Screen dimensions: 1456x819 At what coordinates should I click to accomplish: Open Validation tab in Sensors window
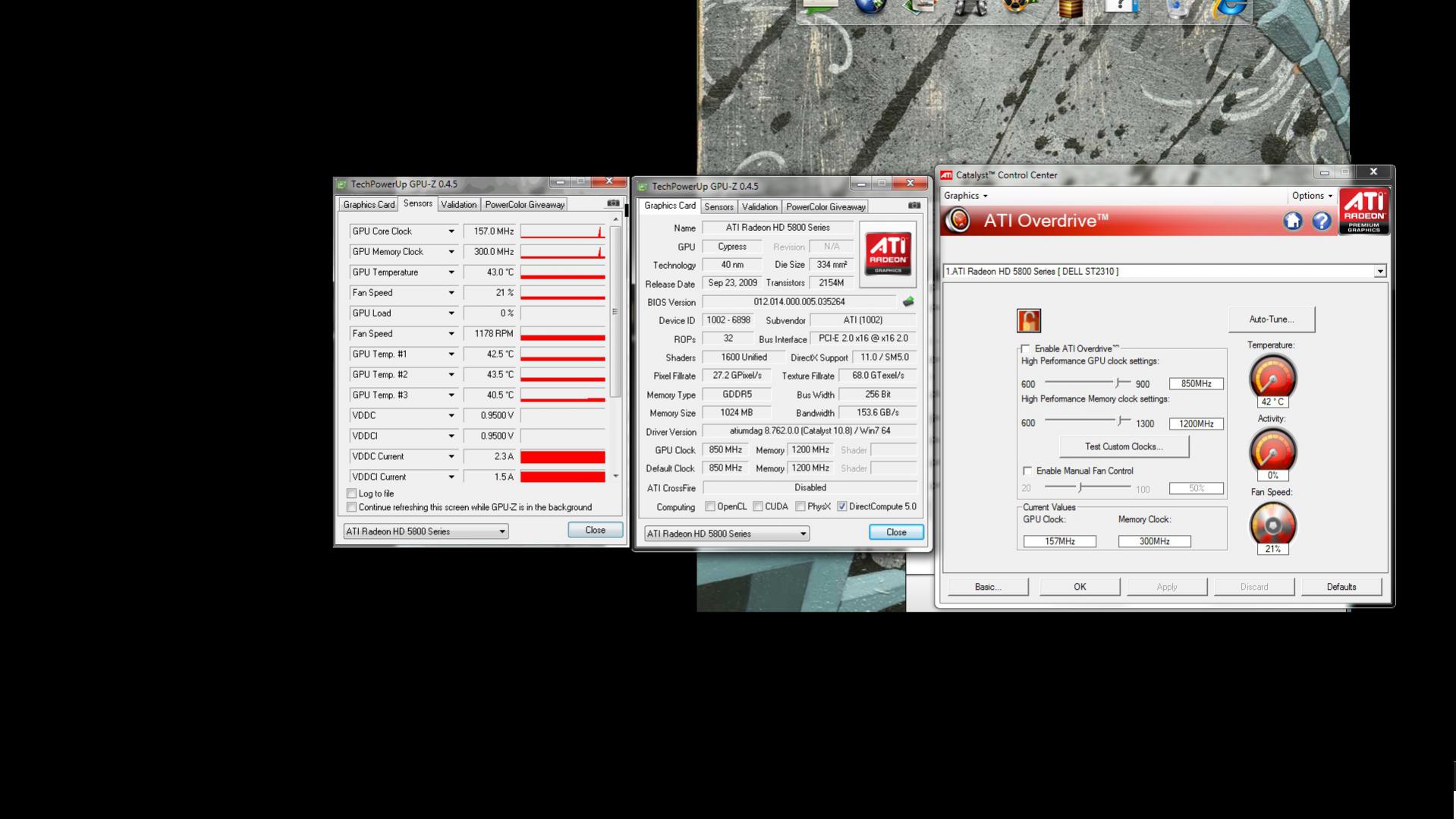(x=459, y=205)
